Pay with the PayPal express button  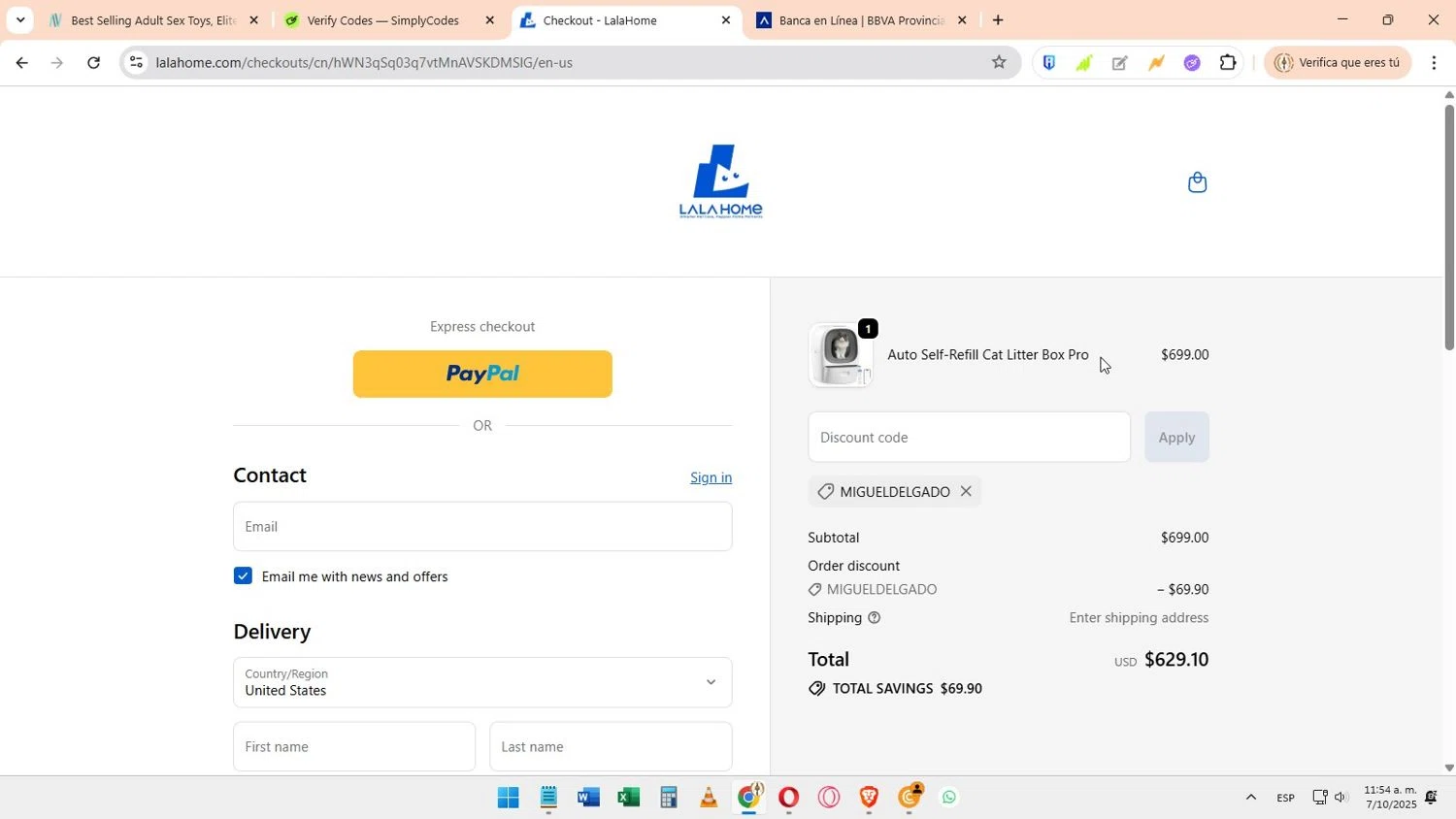pos(482,374)
